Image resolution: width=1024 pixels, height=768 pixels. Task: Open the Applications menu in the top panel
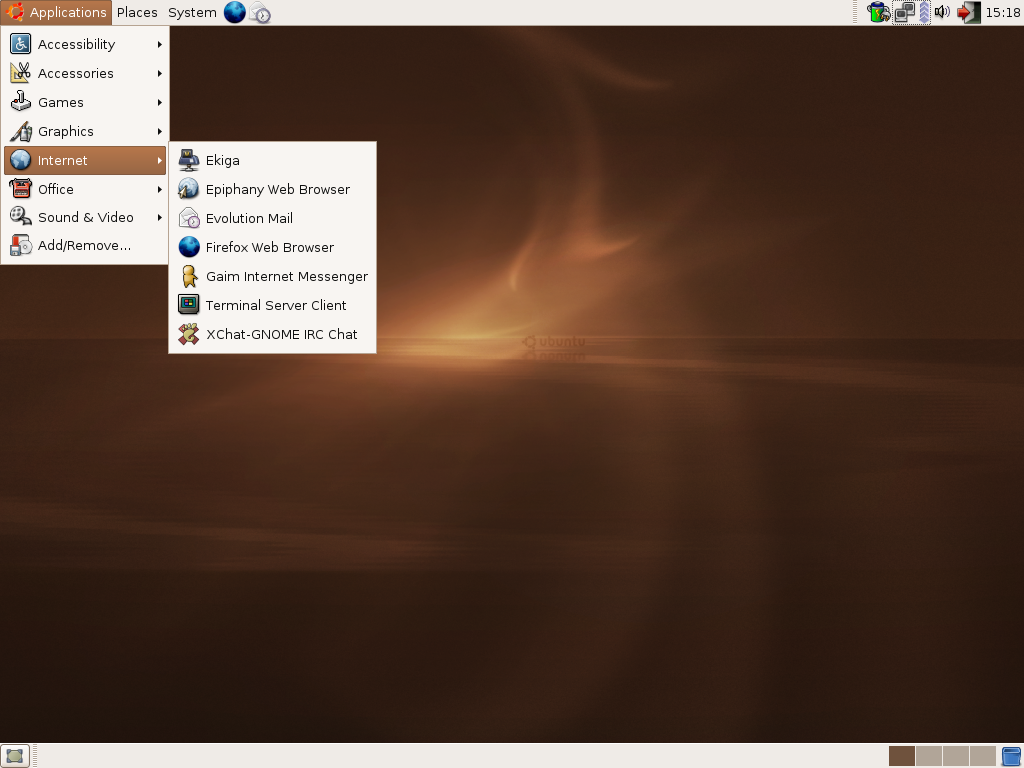click(x=56, y=12)
